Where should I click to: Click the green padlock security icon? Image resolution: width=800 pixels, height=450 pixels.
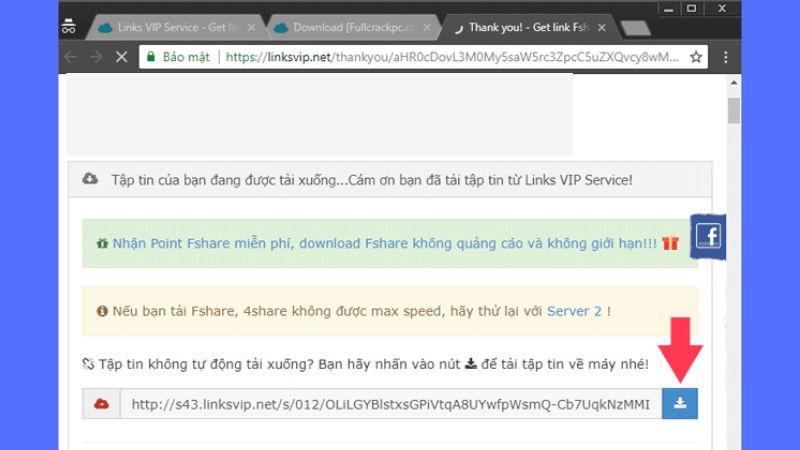pos(151,57)
